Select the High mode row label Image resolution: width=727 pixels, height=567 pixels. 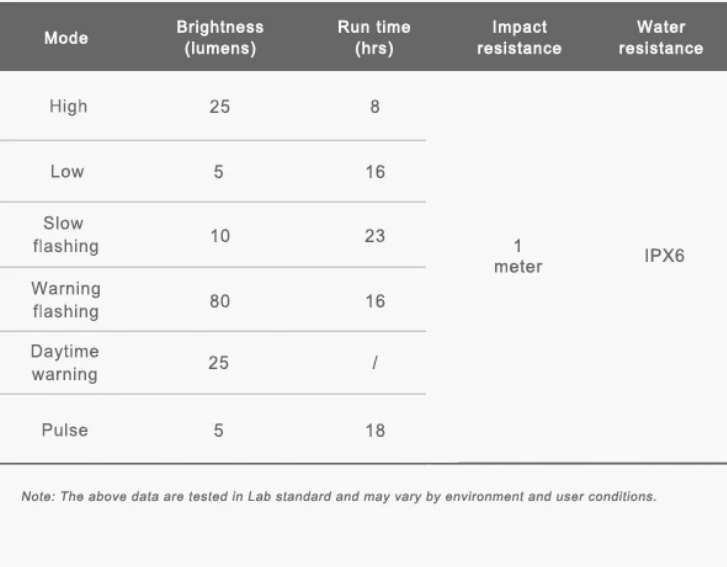tap(68, 108)
